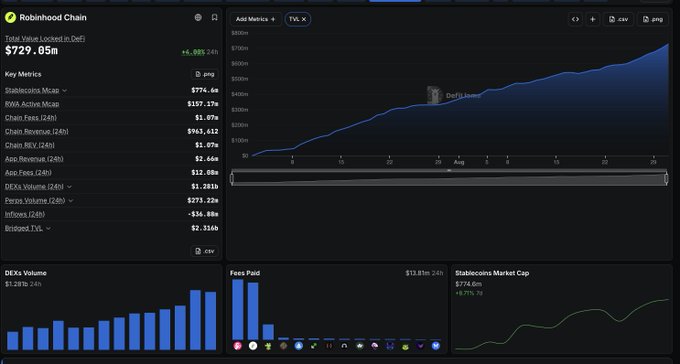
Task: Click the center grip atop the range slider
Action: pyautogui.click(x=449, y=171)
